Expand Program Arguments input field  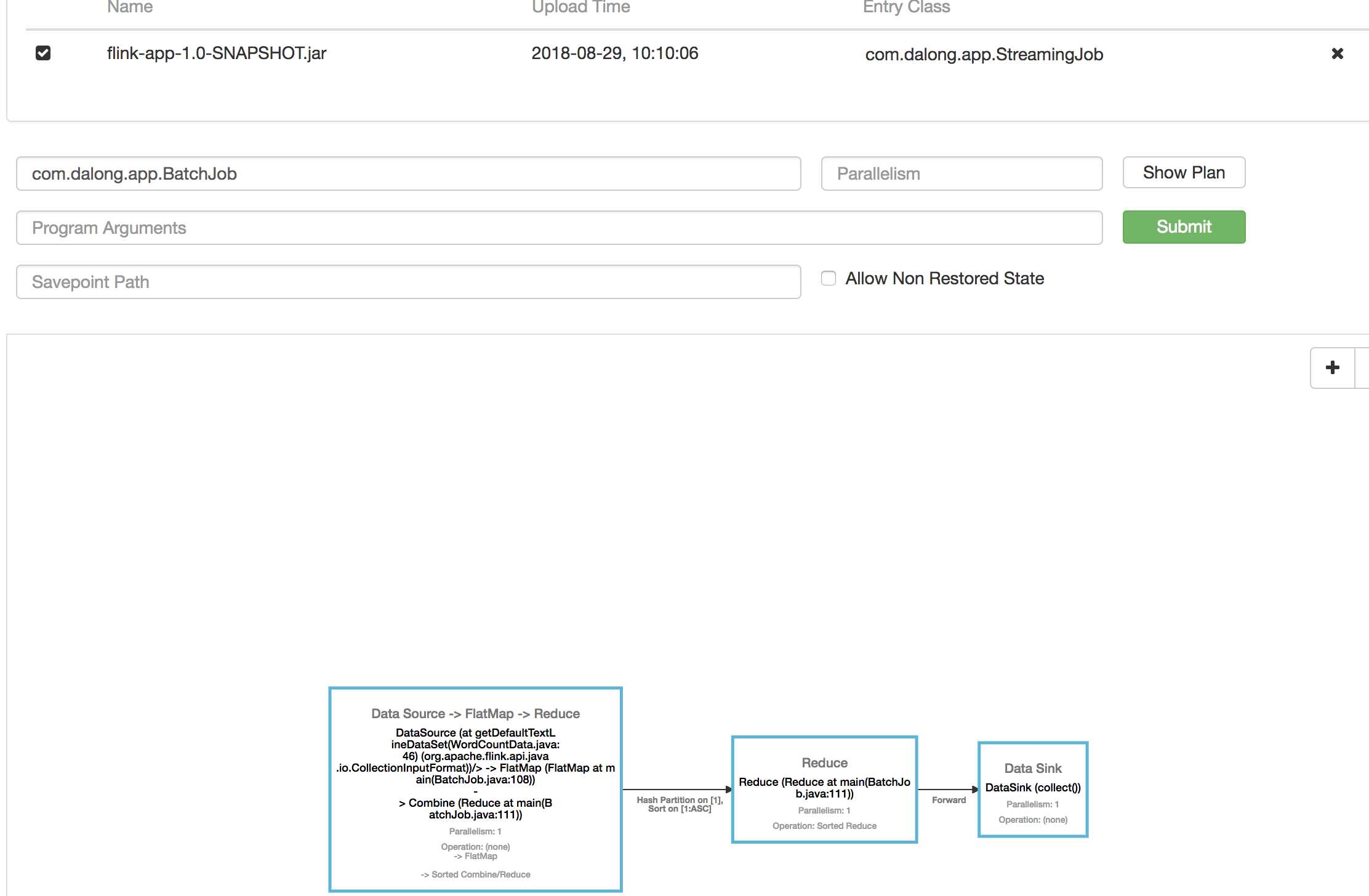pyautogui.click(x=560, y=227)
